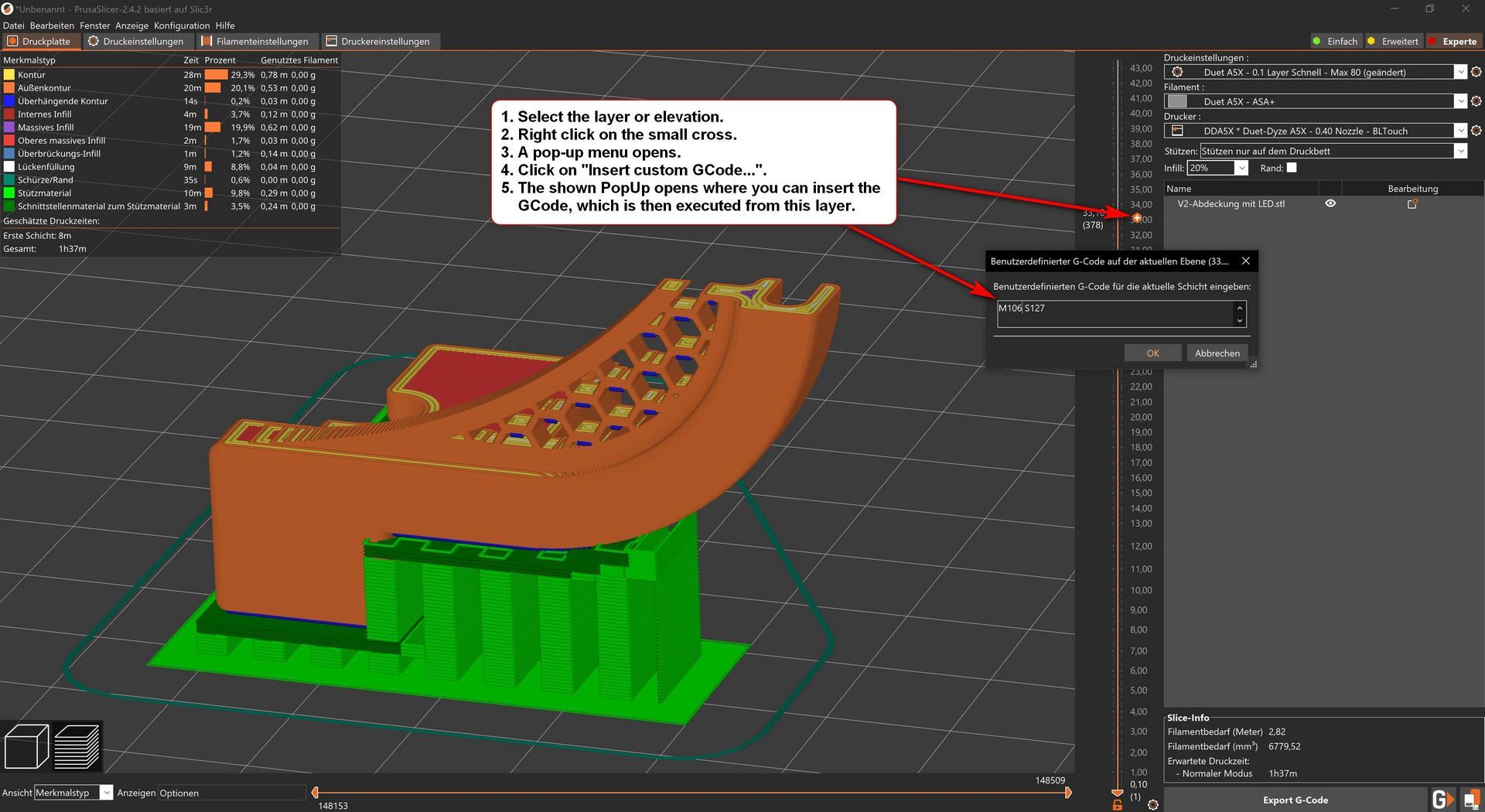1485x812 pixels.
Task: Click the Bearbeitung column header
Action: (x=1412, y=189)
